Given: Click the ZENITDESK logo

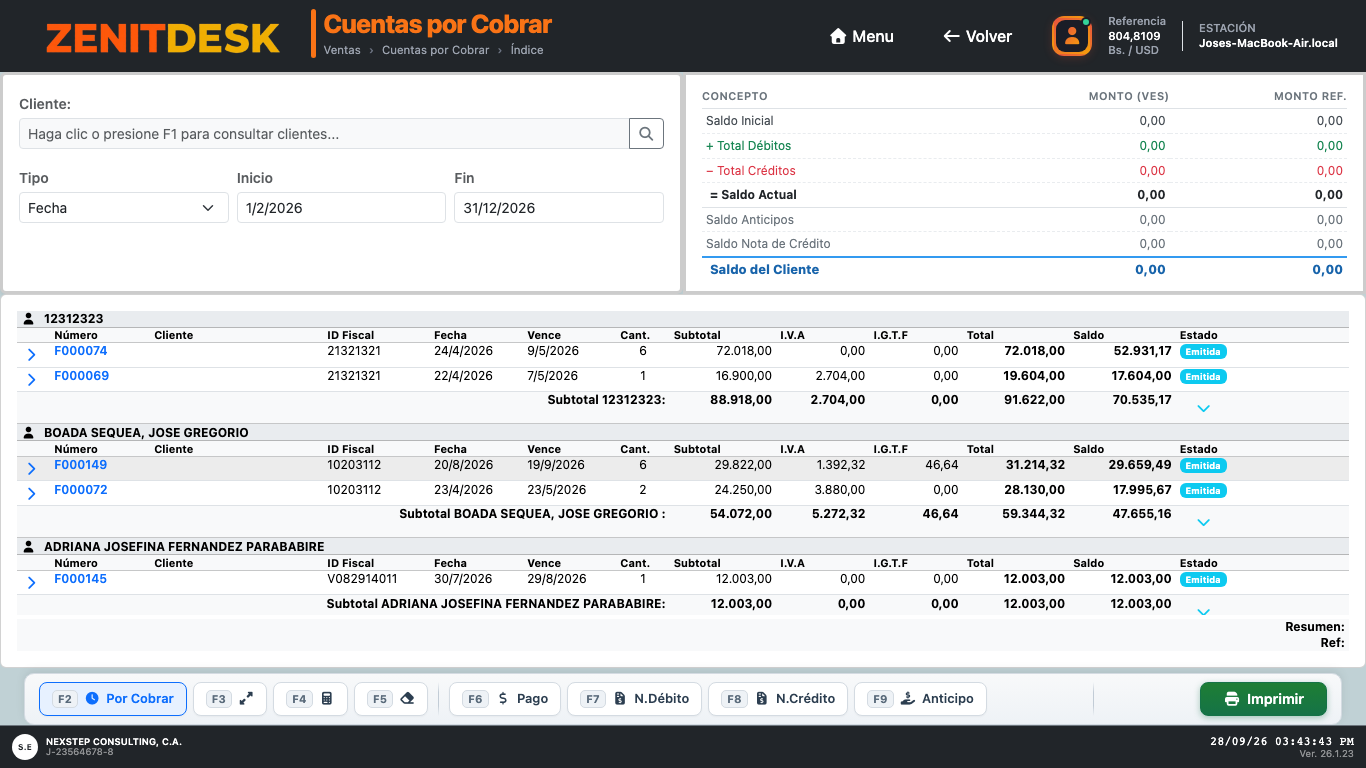Looking at the screenshot, I should click(x=163, y=37).
